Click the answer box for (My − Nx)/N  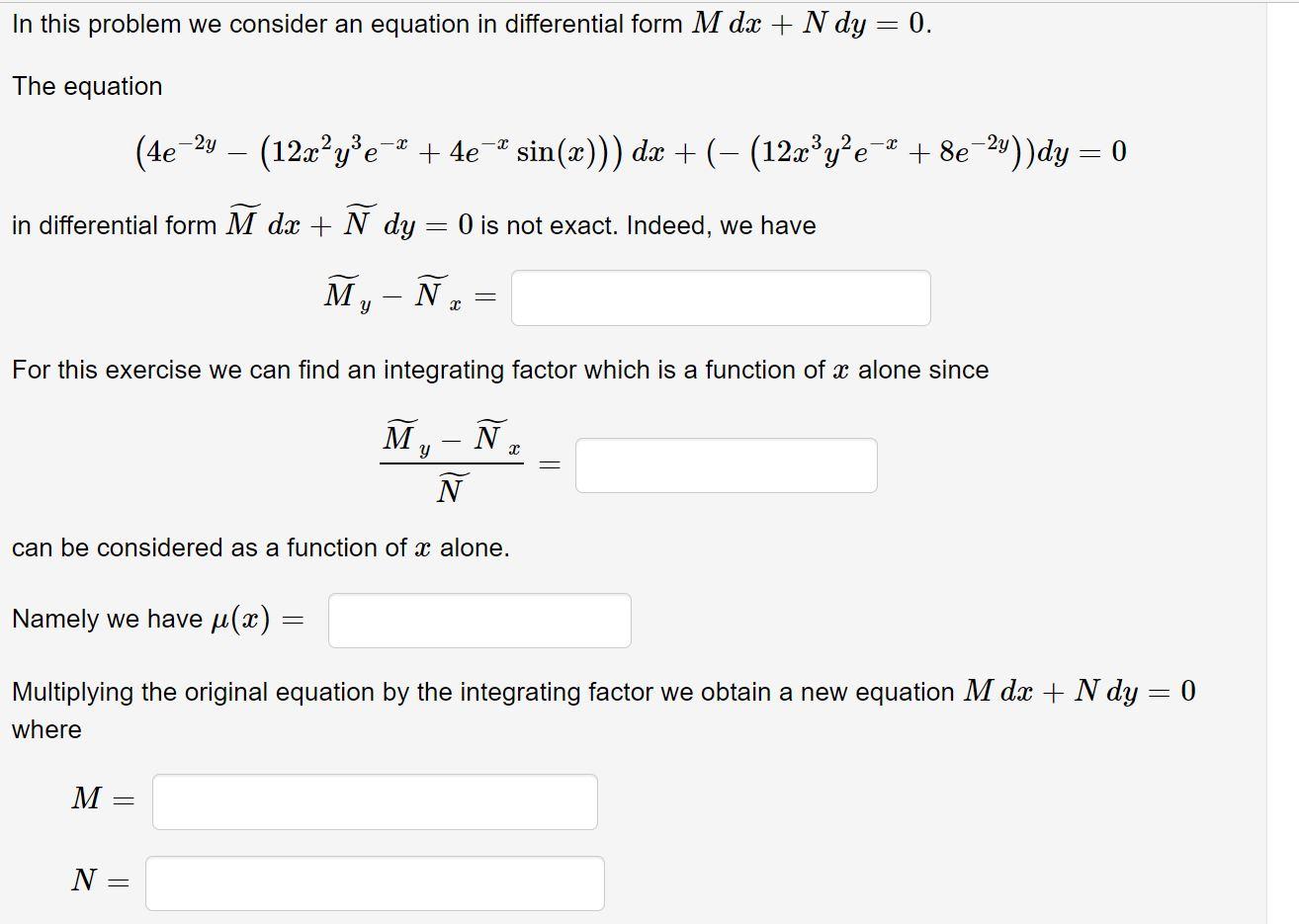click(x=727, y=464)
